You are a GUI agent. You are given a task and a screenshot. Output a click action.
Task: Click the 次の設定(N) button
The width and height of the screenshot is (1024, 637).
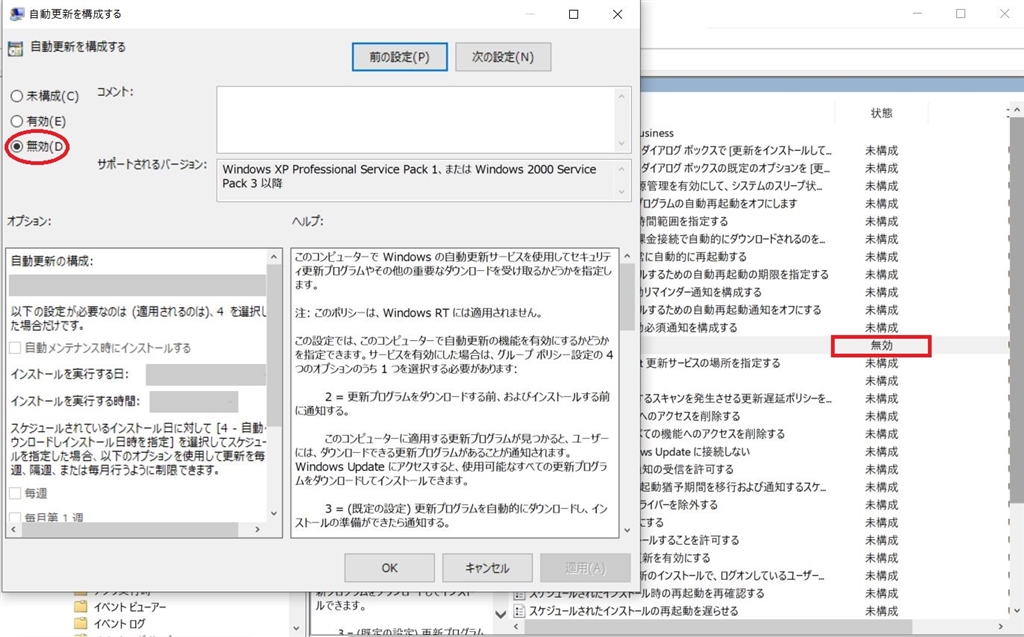503,57
